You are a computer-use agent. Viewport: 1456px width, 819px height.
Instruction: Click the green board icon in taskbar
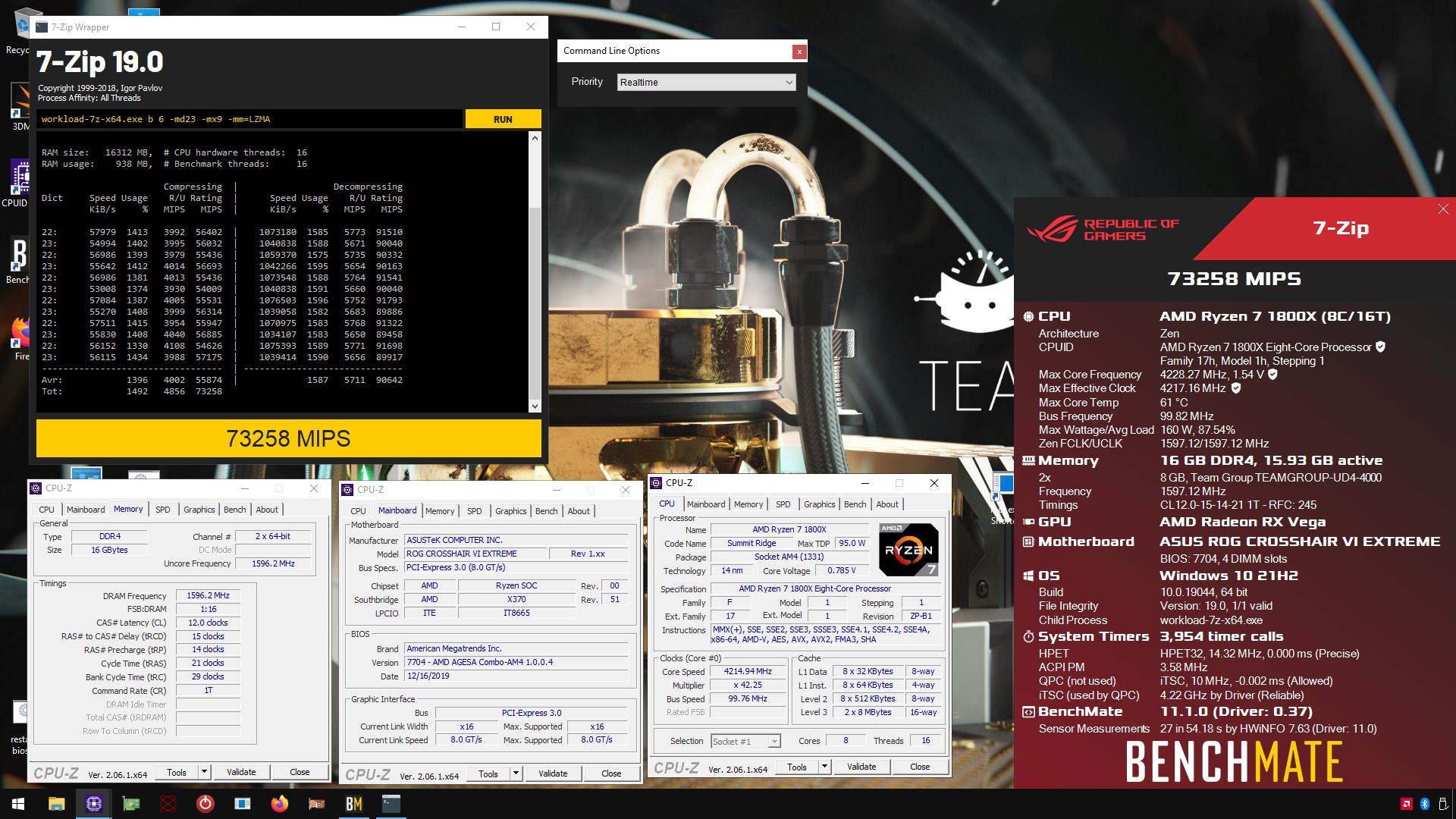131,804
